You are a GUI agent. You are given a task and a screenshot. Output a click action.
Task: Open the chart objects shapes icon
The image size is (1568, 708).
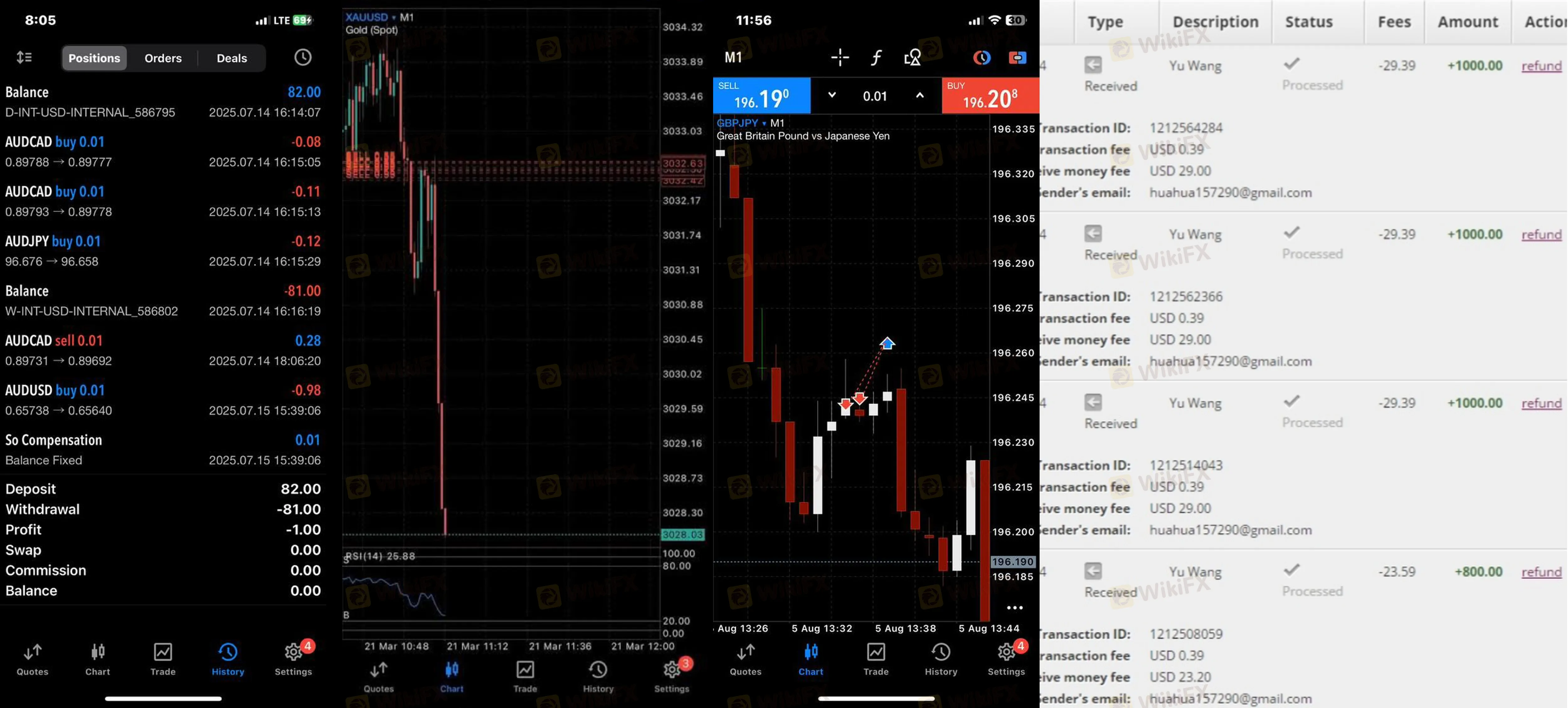(x=912, y=58)
